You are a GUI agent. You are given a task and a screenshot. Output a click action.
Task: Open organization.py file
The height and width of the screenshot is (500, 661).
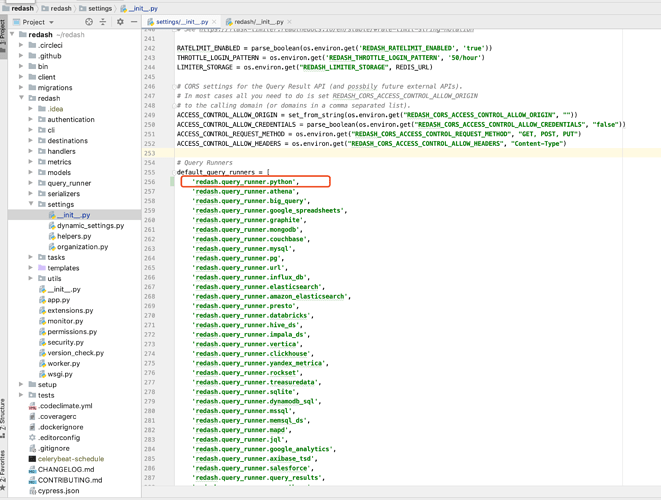(83, 247)
